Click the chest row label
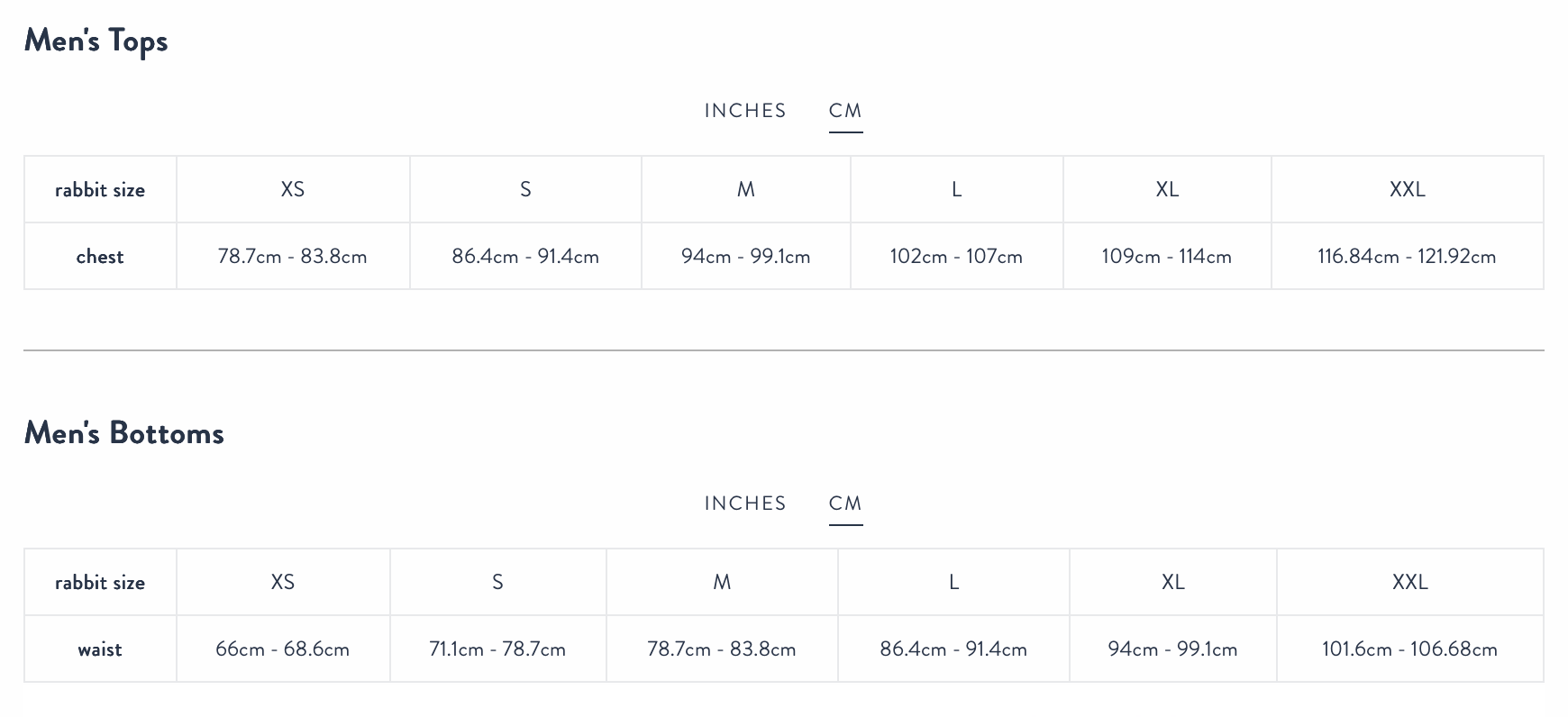The width and height of the screenshot is (1568, 717). (100, 257)
